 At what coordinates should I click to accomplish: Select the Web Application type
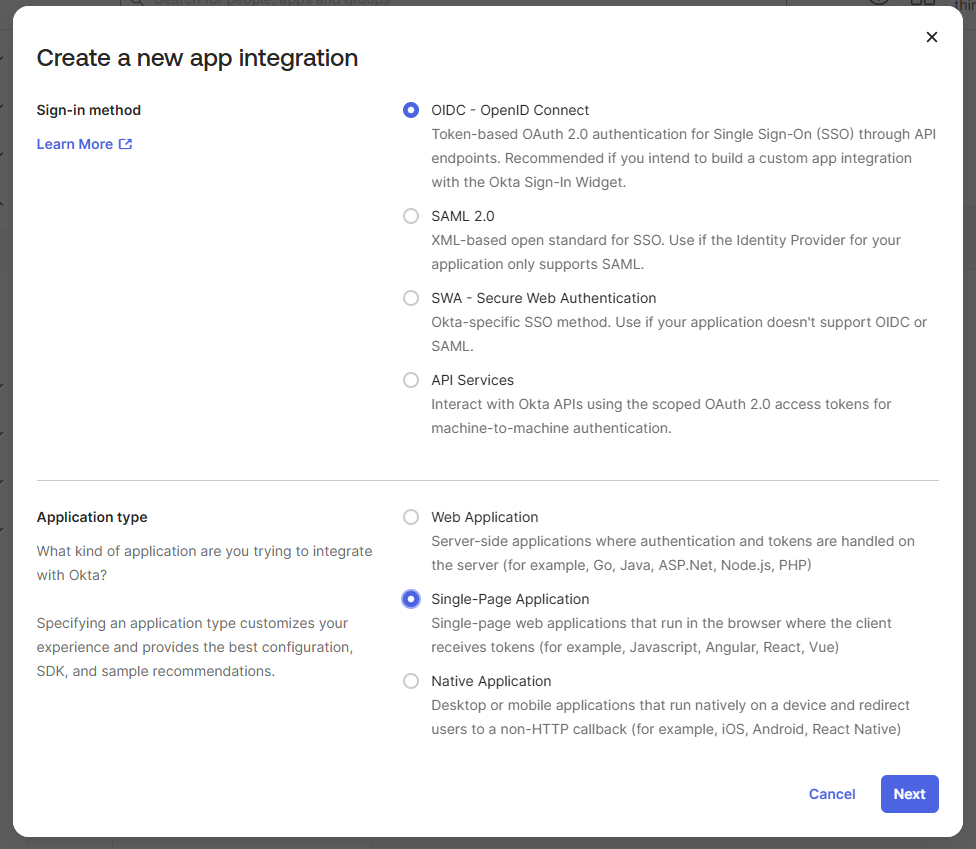pos(411,517)
